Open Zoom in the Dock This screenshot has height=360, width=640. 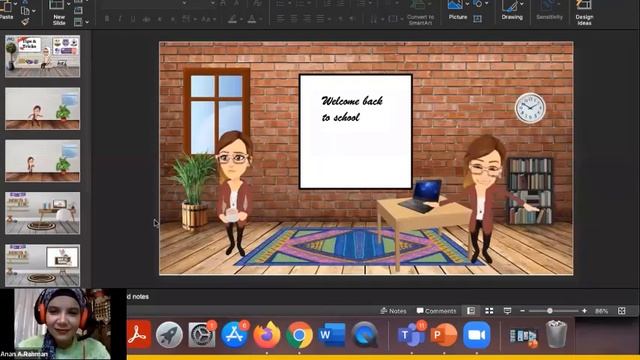click(477, 335)
